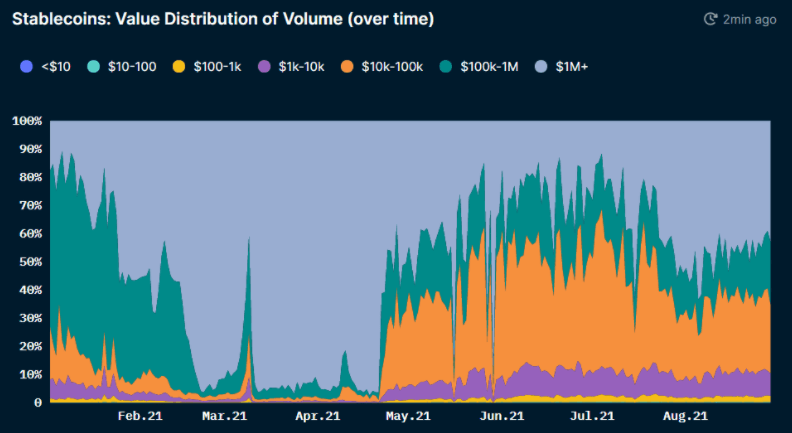
Task: Click the 100% y-axis label
Action: coord(27,121)
